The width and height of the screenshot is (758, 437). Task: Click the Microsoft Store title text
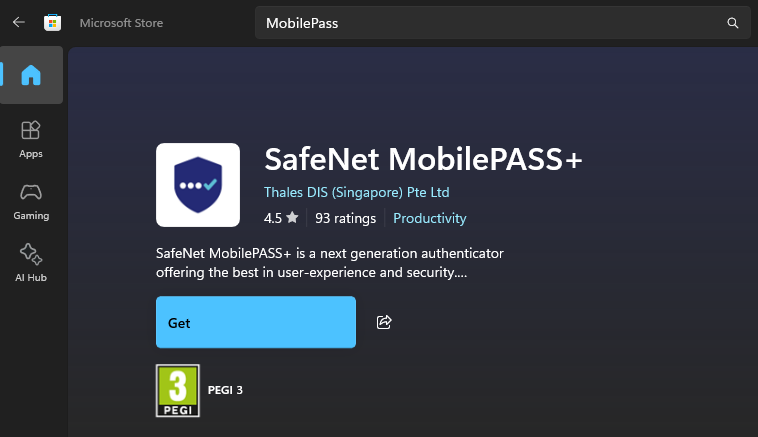(x=121, y=22)
